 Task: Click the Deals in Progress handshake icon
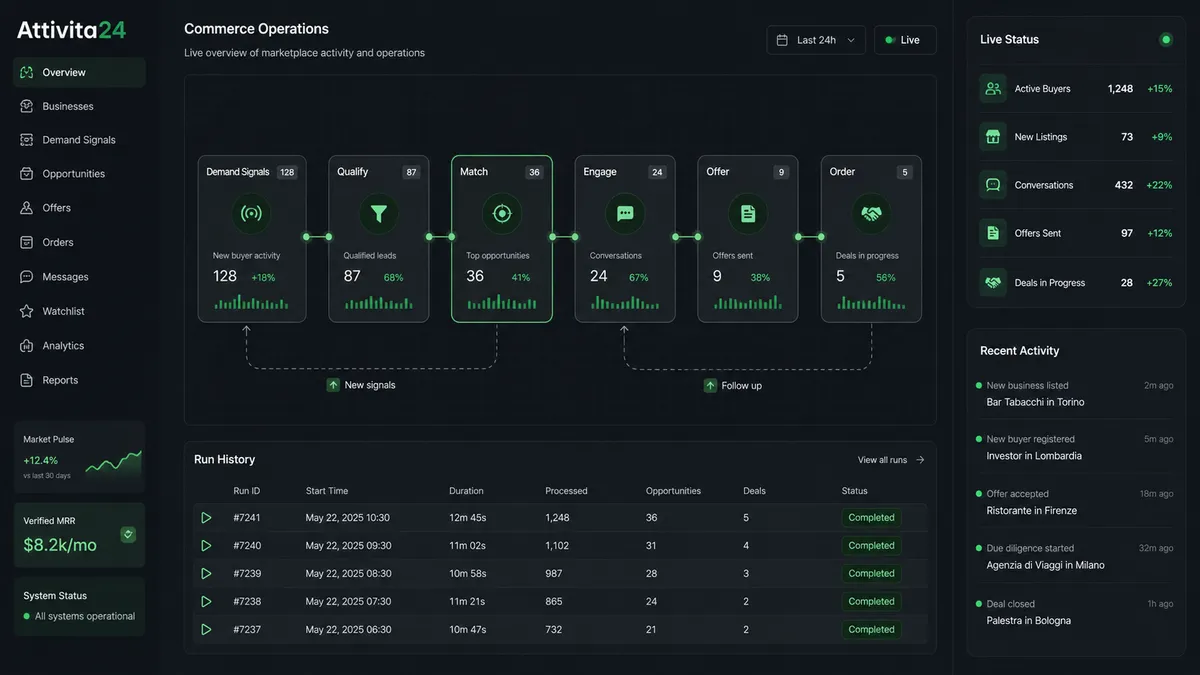(993, 282)
